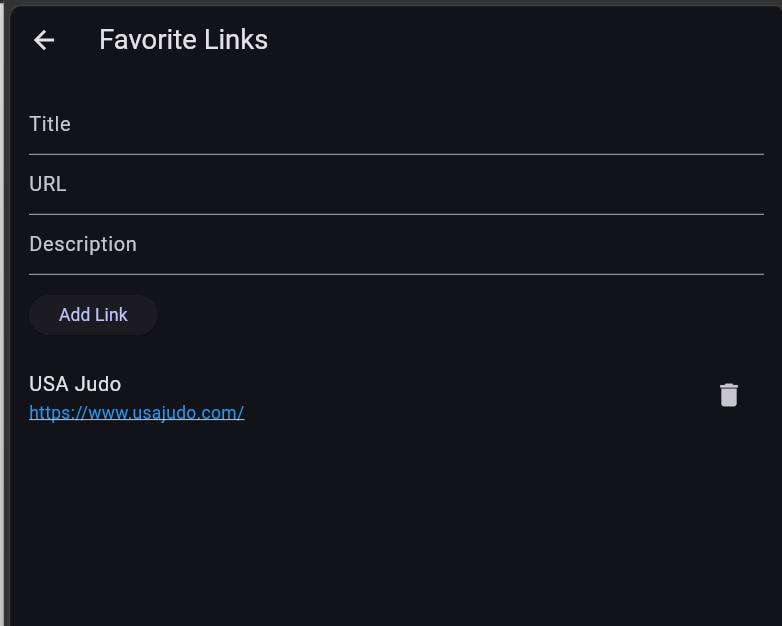Viewport: 782px width, 626px height.
Task: Click the Description field label text
Action: tap(83, 244)
